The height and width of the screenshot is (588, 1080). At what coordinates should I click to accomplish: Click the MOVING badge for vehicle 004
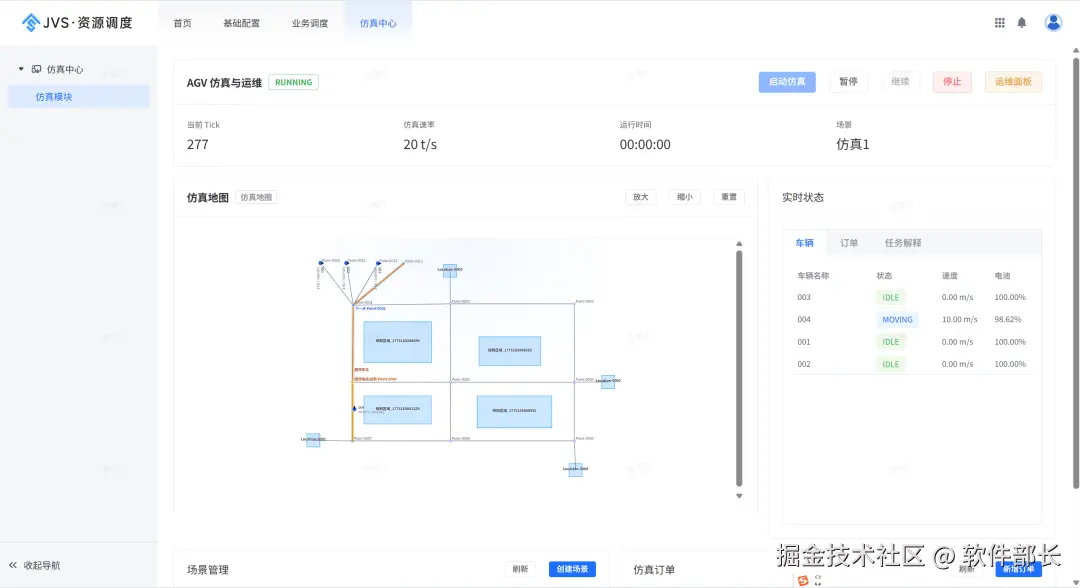(897, 319)
